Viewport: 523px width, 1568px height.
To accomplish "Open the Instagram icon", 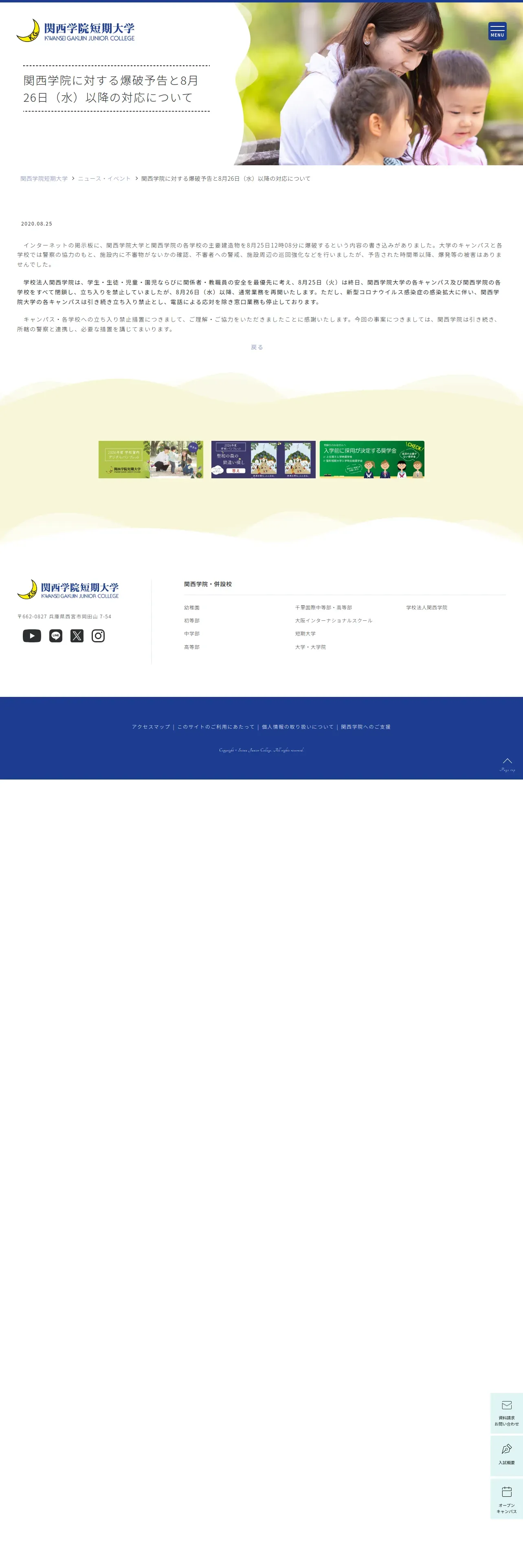I will click(x=98, y=635).
